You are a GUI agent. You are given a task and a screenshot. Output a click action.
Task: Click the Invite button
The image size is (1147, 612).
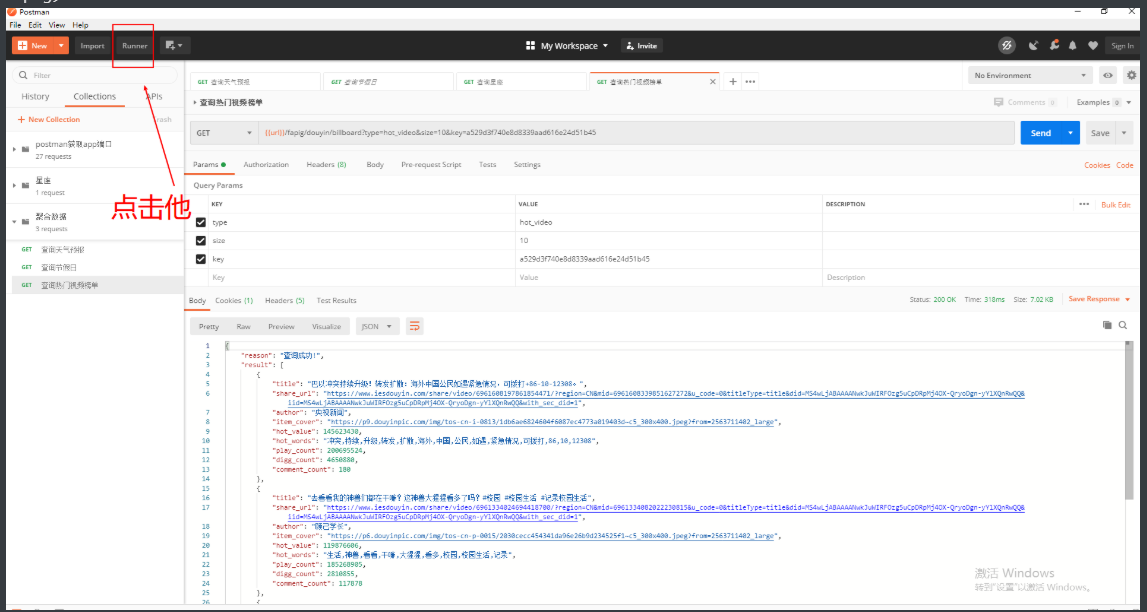pyautogui.click(x=642, y=45)
